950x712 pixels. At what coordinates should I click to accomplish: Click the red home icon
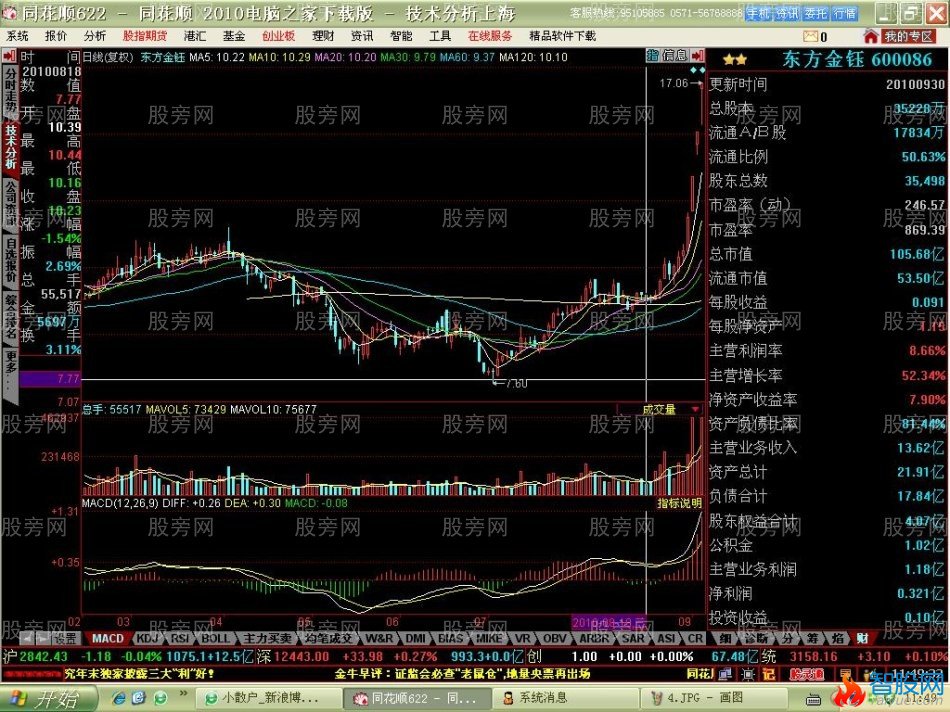(x=871, y=36)
